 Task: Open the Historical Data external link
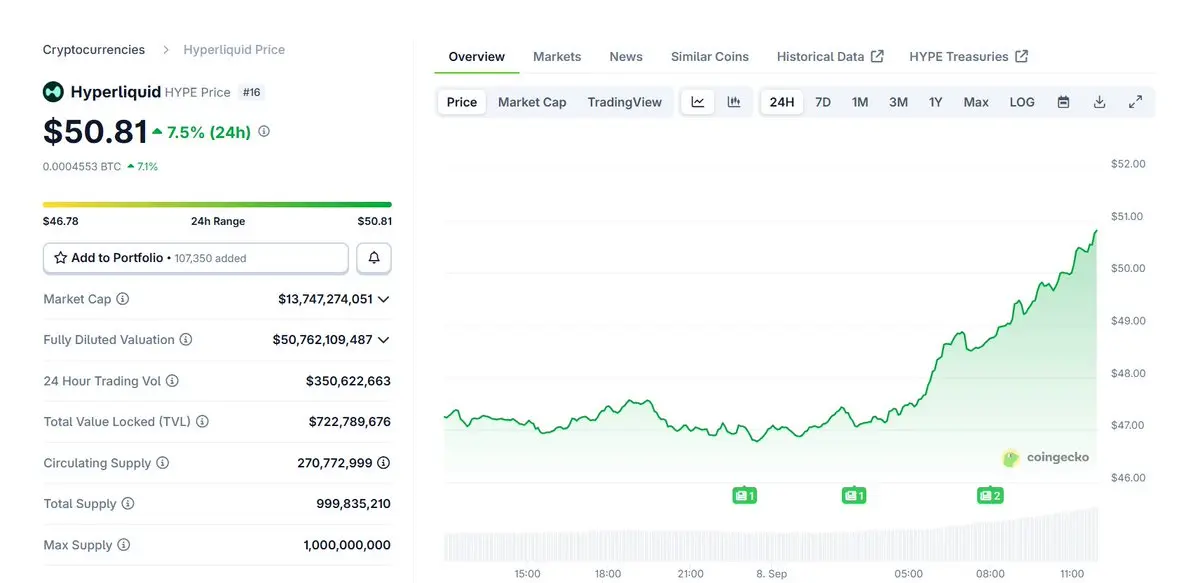click(x=830, y=57)
